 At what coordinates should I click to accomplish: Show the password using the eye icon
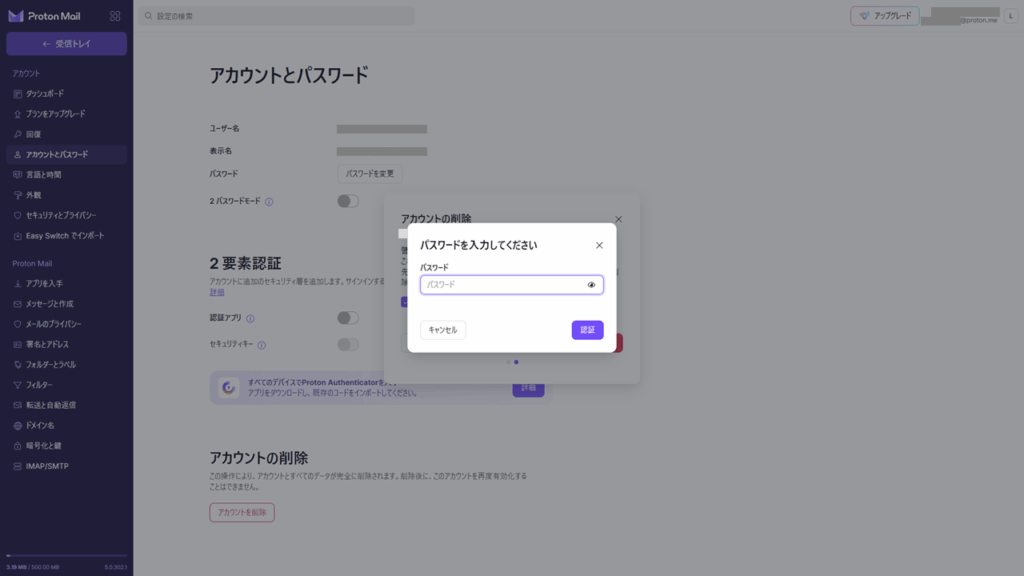coord(591,285)
